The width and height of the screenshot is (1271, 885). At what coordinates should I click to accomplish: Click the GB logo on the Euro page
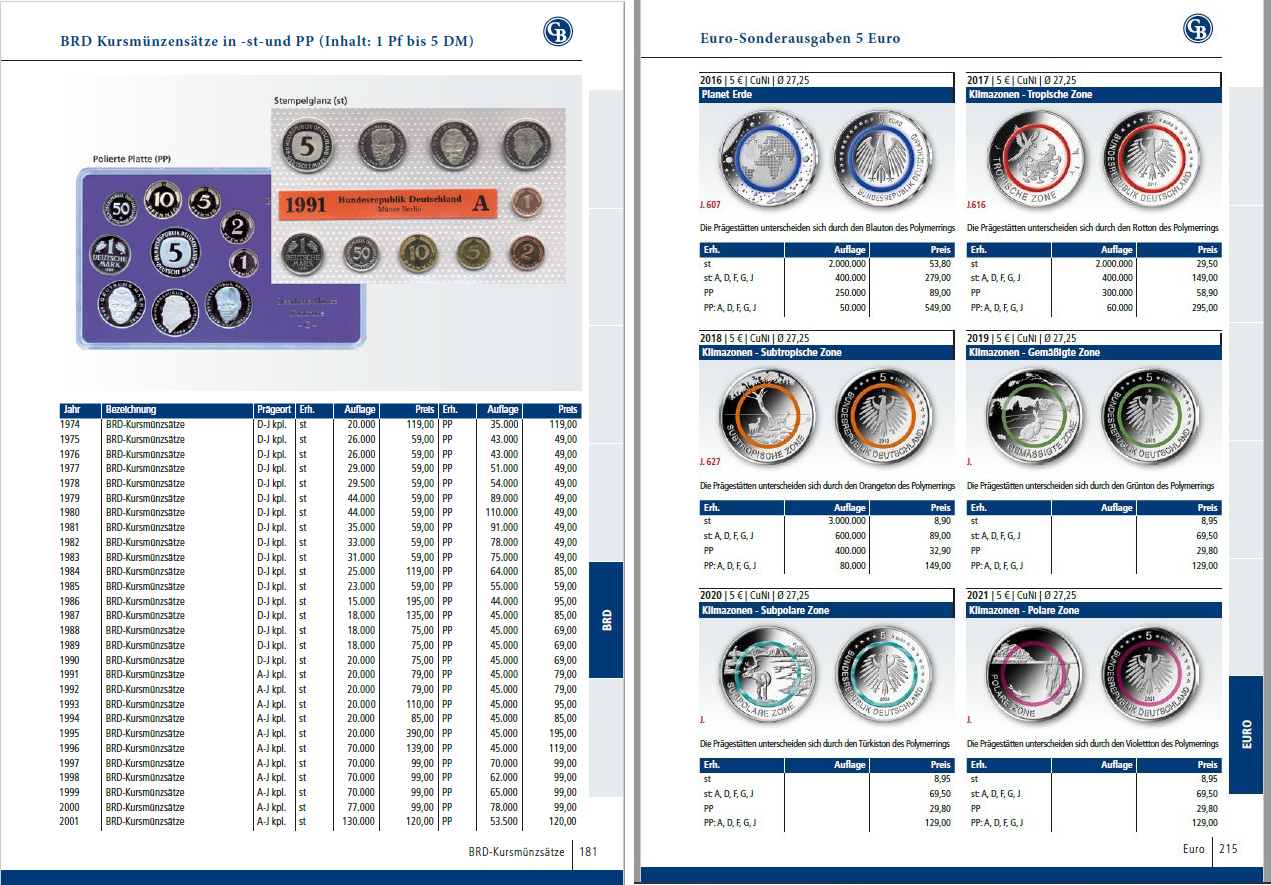pyautogui.click(x=1198, y=29)
